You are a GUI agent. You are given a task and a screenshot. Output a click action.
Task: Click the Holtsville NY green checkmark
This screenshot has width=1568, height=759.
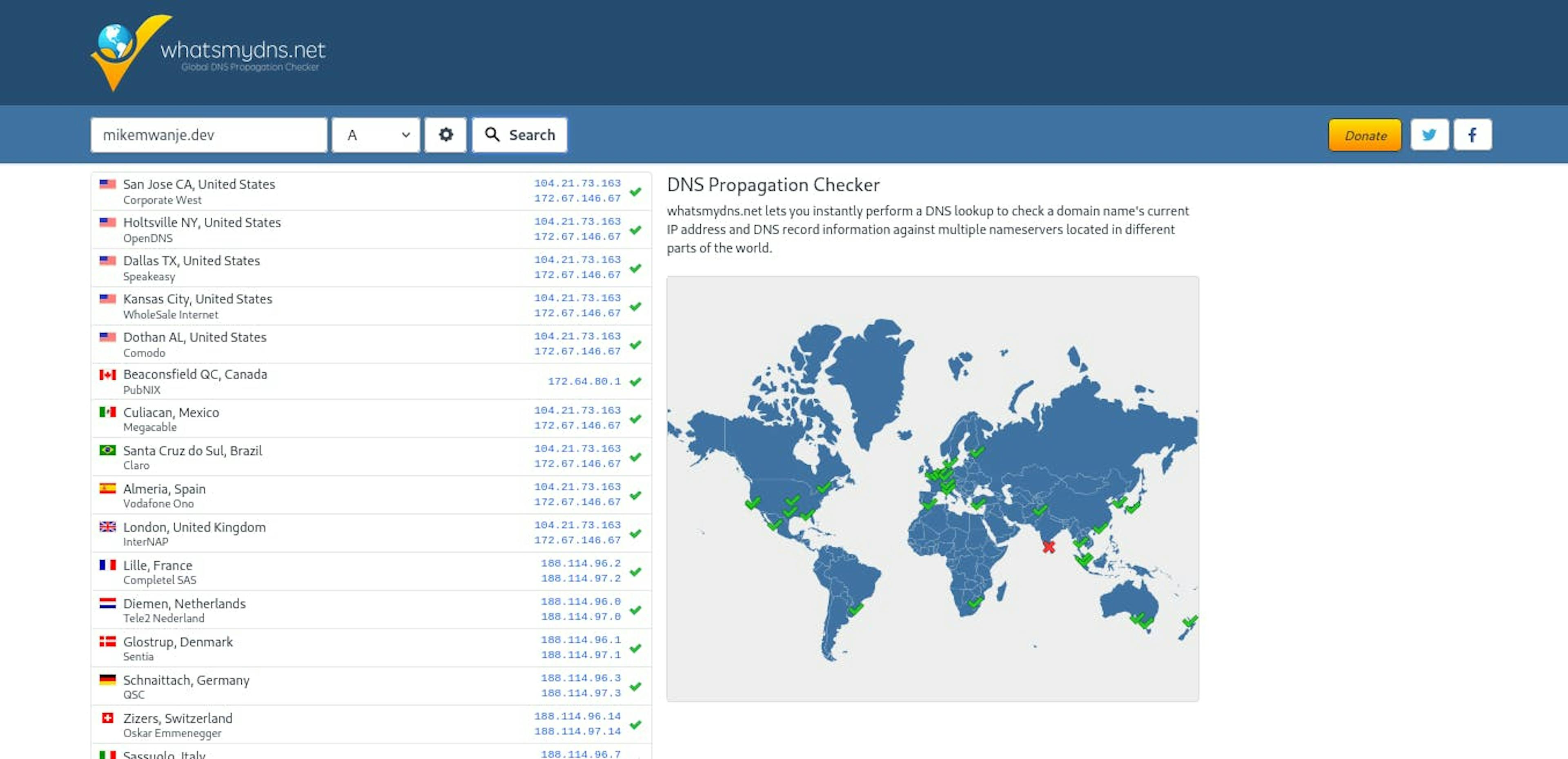[x=635, y=230]
